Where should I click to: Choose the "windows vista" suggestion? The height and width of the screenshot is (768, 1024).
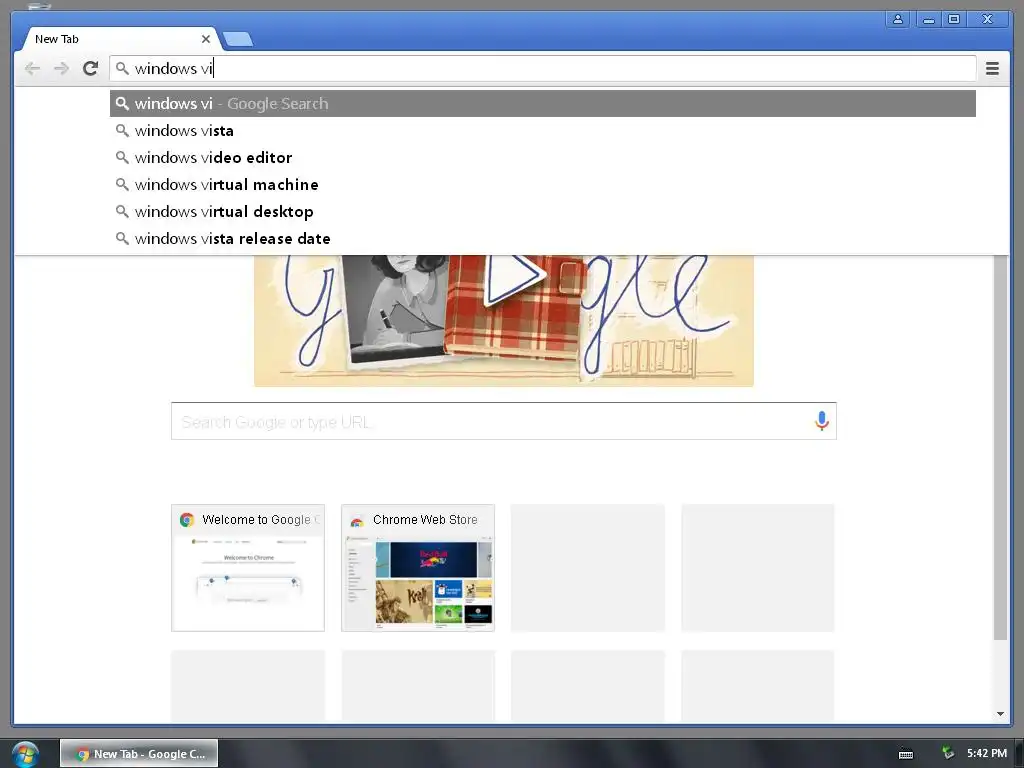(x=543, y=131)
